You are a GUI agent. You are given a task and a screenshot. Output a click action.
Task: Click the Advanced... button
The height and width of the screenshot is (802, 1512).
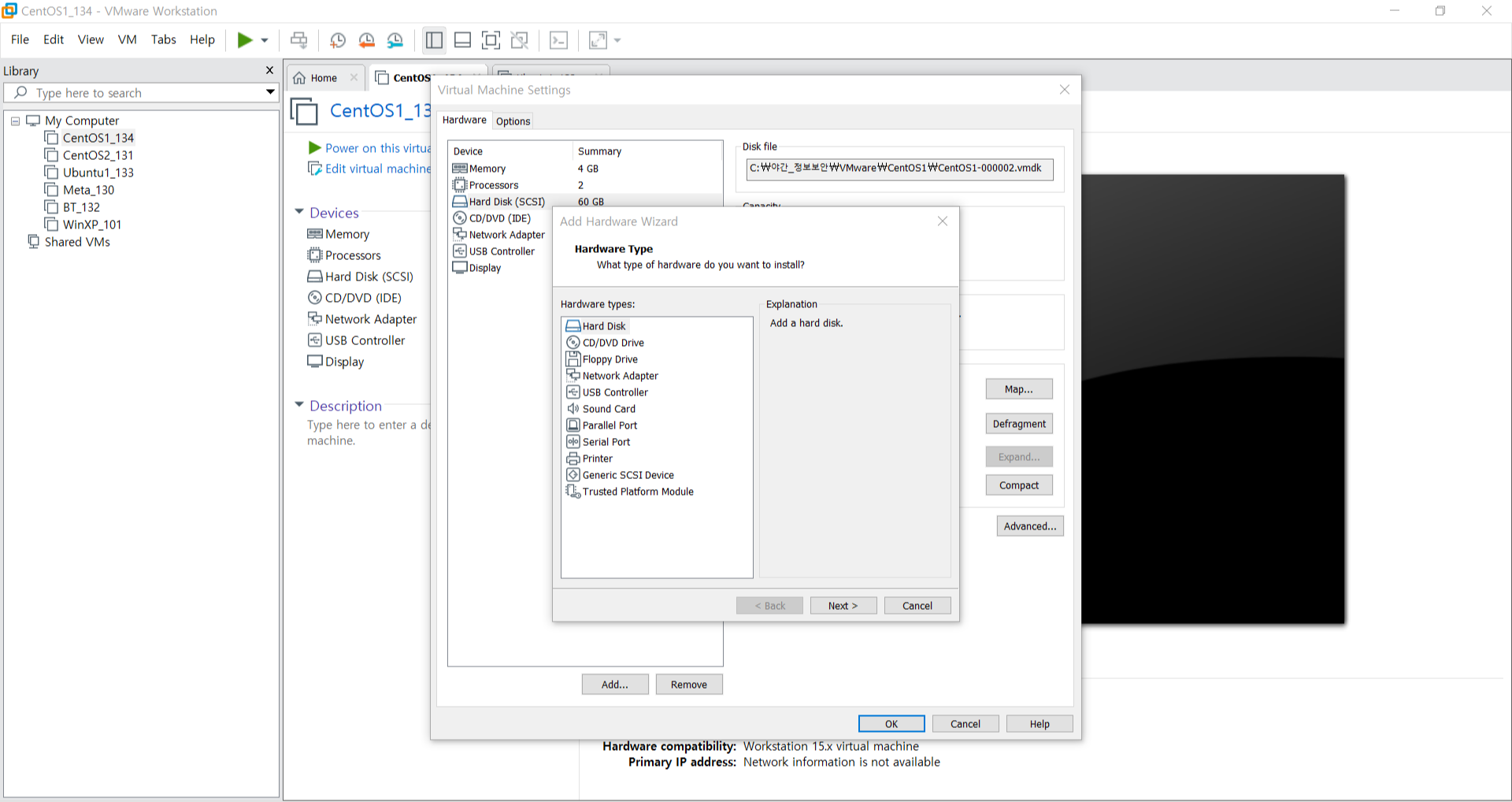1029,526
